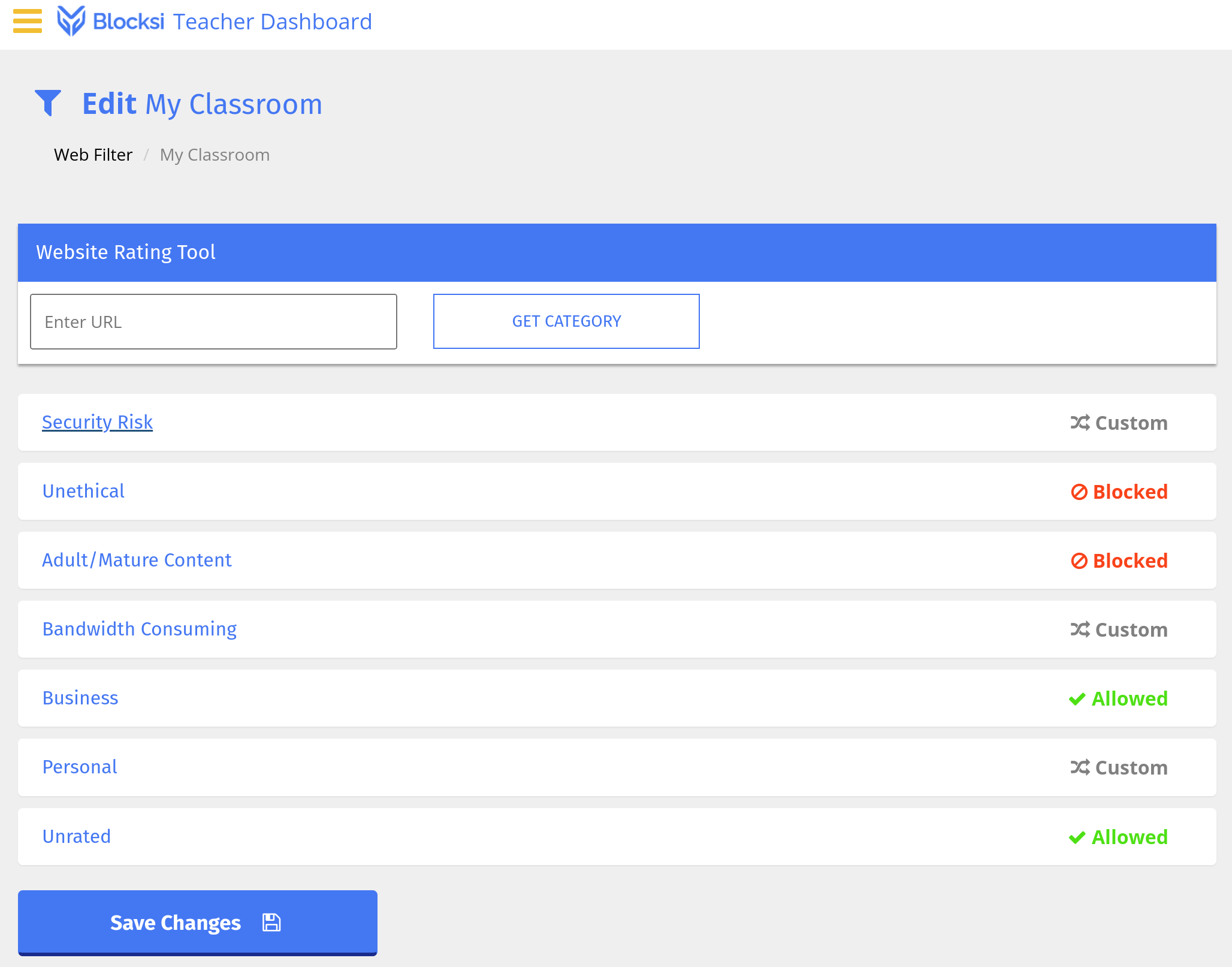Click the GET CATEGORY button
1232x967 pixels.
566,321
